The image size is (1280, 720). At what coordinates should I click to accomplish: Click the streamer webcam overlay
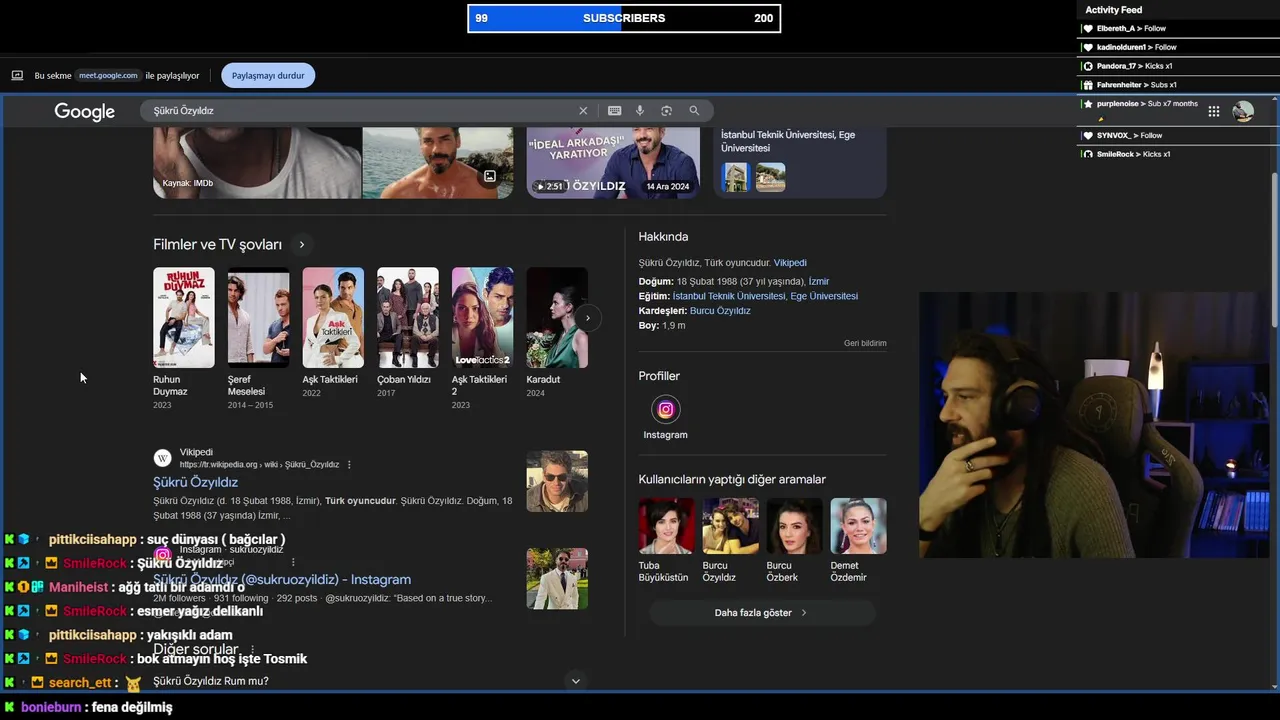1094,425
